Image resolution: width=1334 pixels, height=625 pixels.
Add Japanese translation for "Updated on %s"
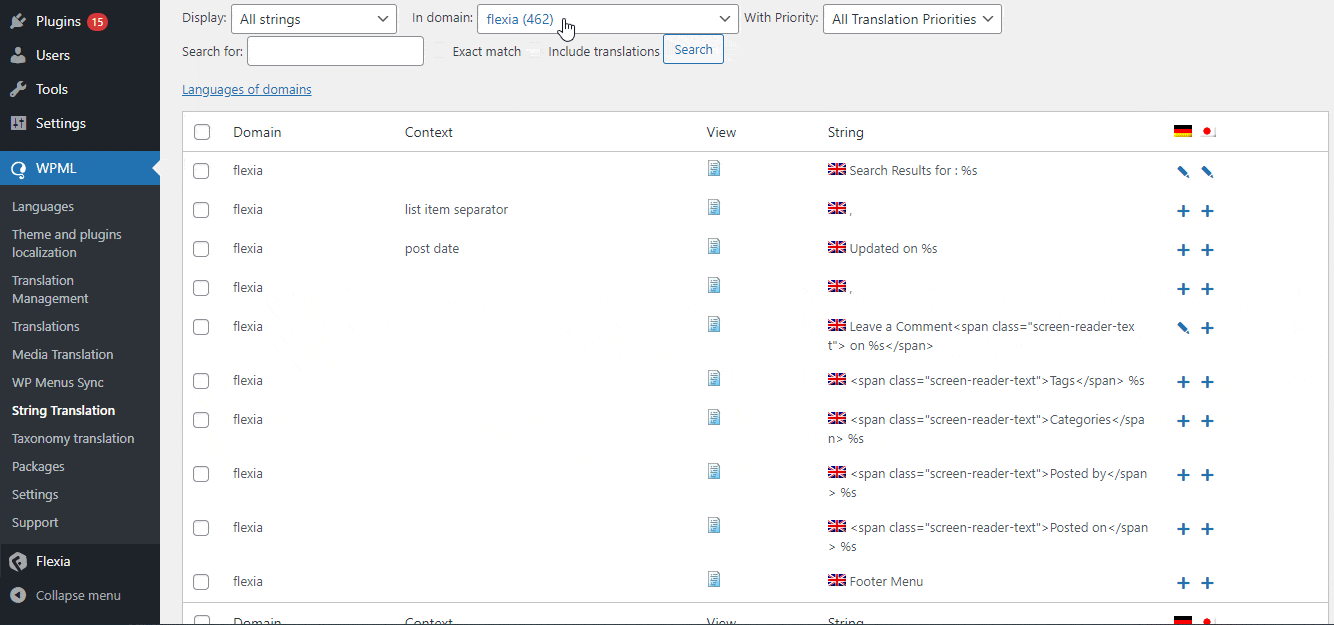[1207, 250]
